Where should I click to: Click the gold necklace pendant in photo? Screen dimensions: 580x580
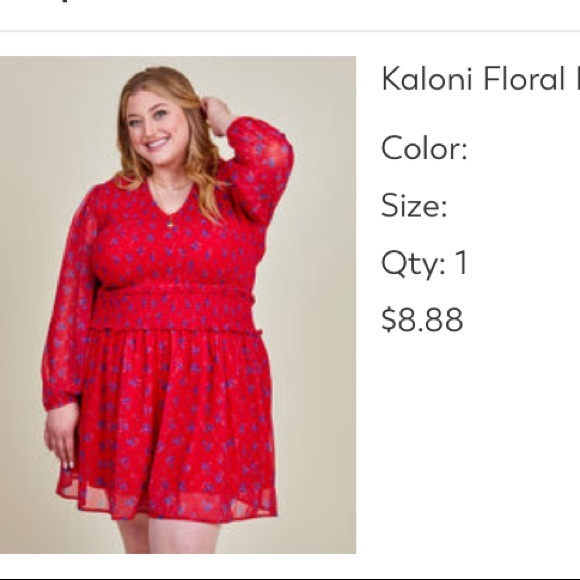pyautogui.click(x=171, y=223)
